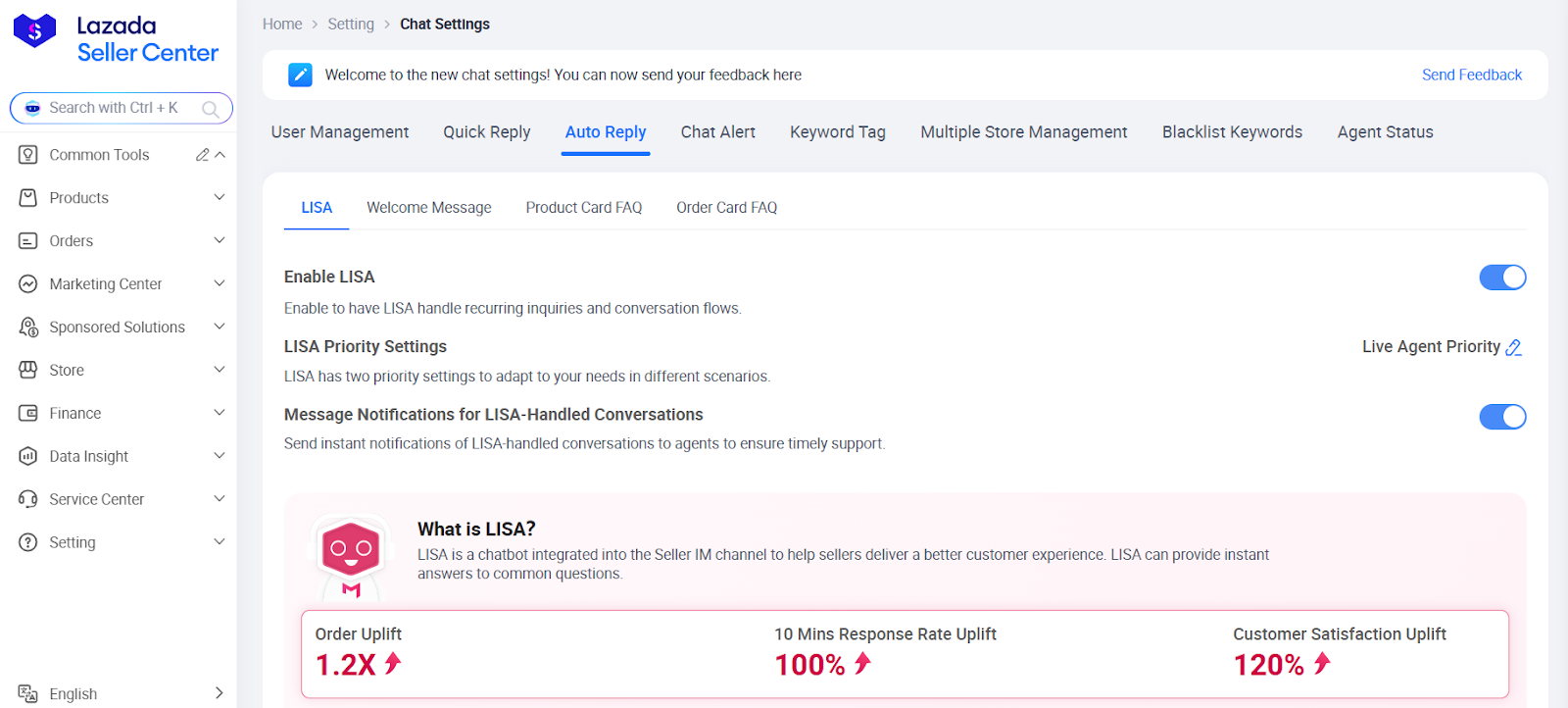Click the Service Center headset icon

click(28, 500)
